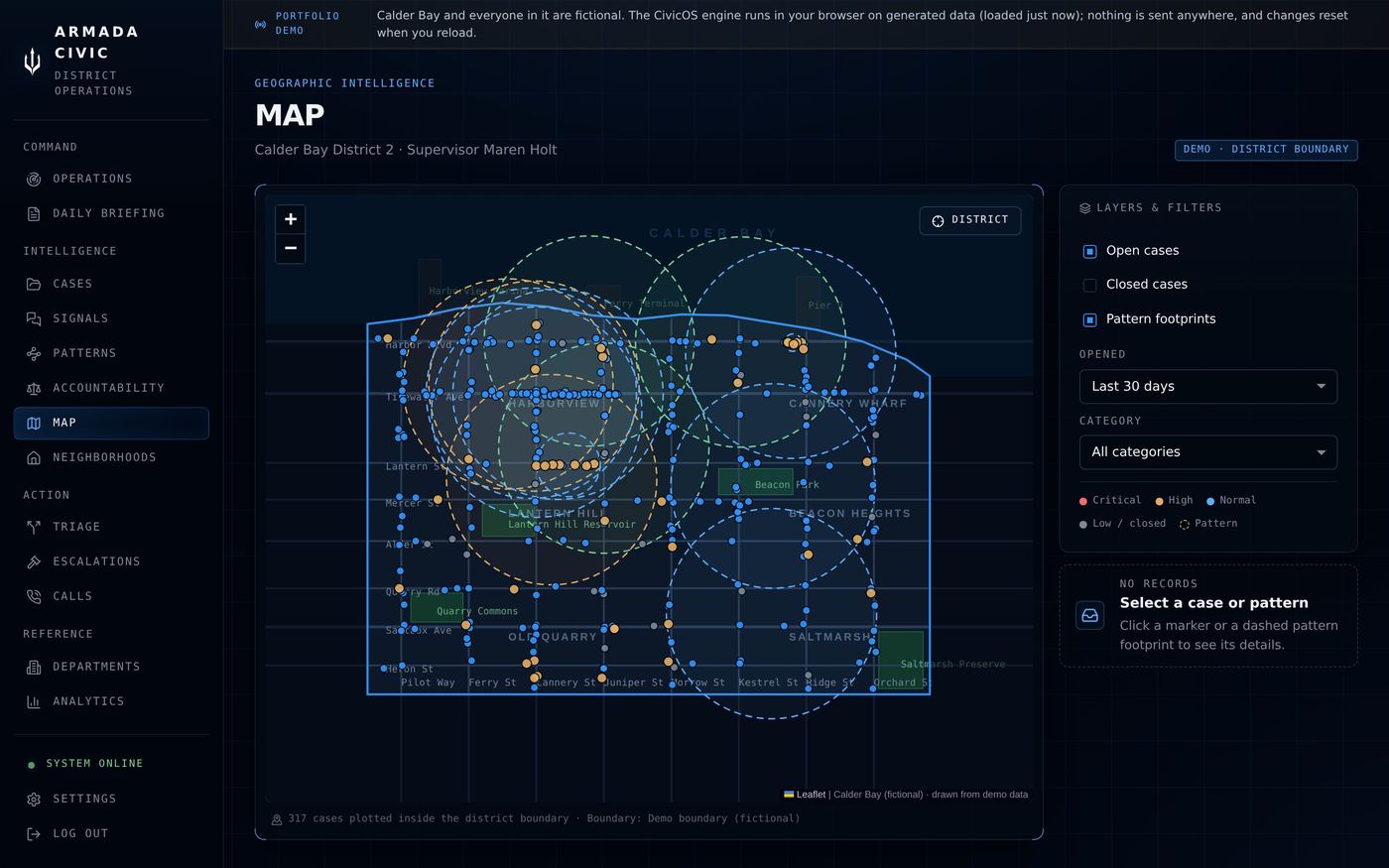Click the Daily Briefing document icon
Viewport: 1389px width, 868px height.
point(34,213)
